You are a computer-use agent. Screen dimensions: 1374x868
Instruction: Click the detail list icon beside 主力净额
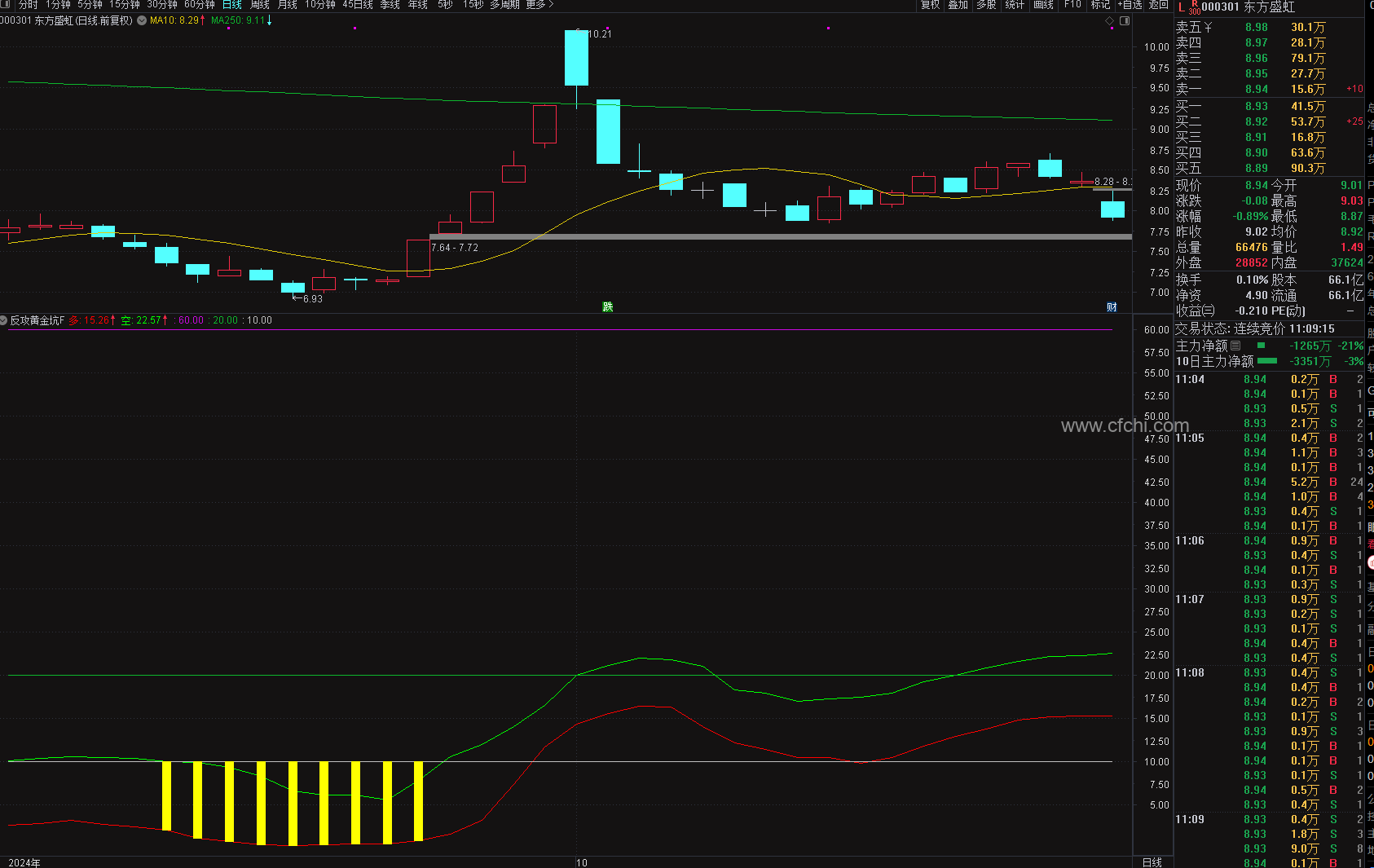[x=1235, y=346]
